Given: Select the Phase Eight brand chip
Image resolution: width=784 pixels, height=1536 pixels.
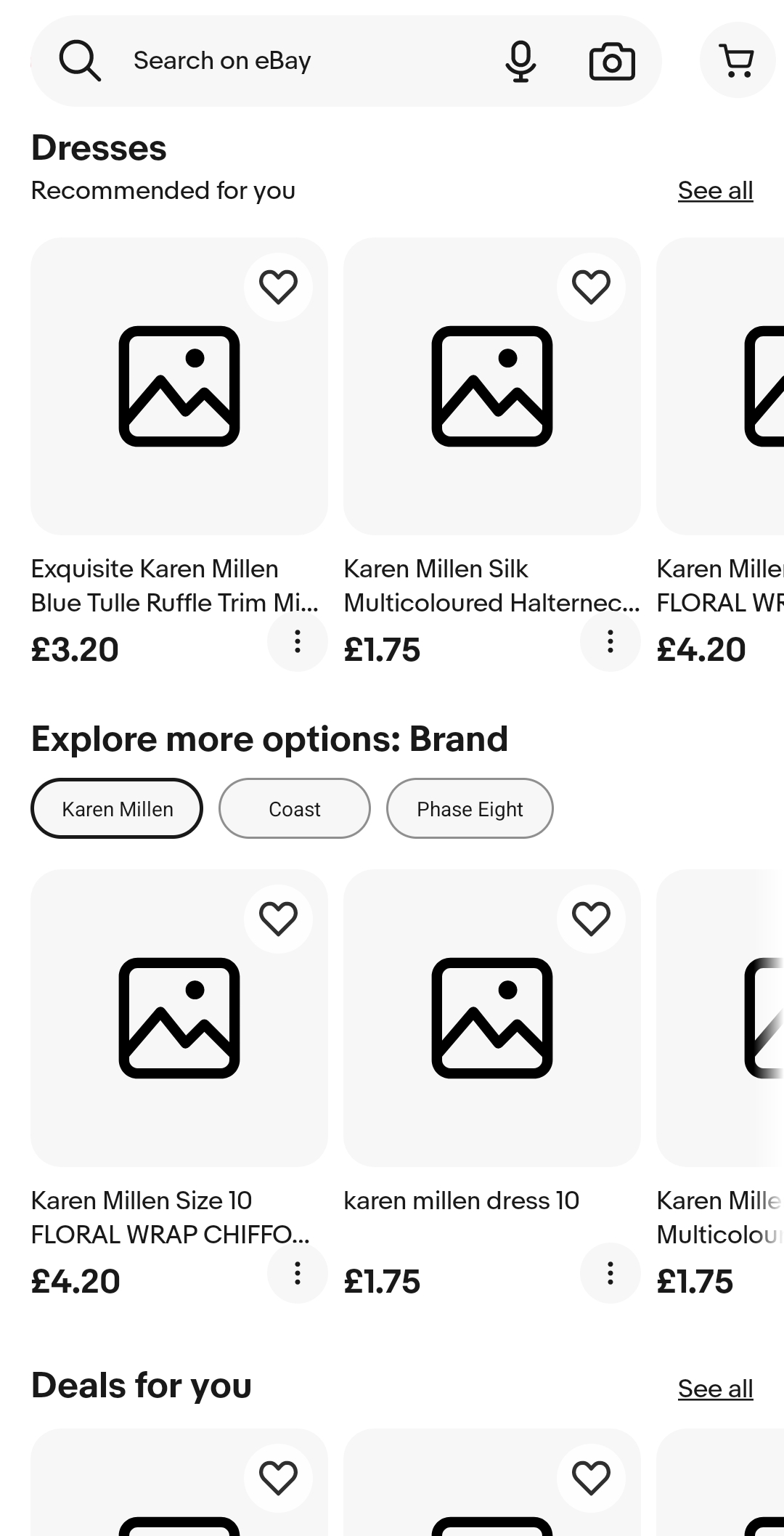Looking at the screenshot, I should click(470, 808).
